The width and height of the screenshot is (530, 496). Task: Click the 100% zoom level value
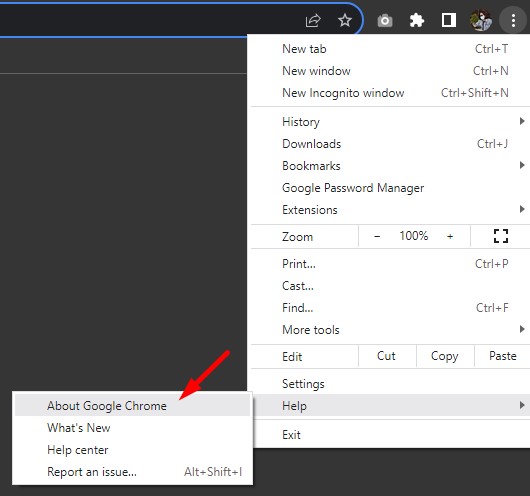(413, 236)
